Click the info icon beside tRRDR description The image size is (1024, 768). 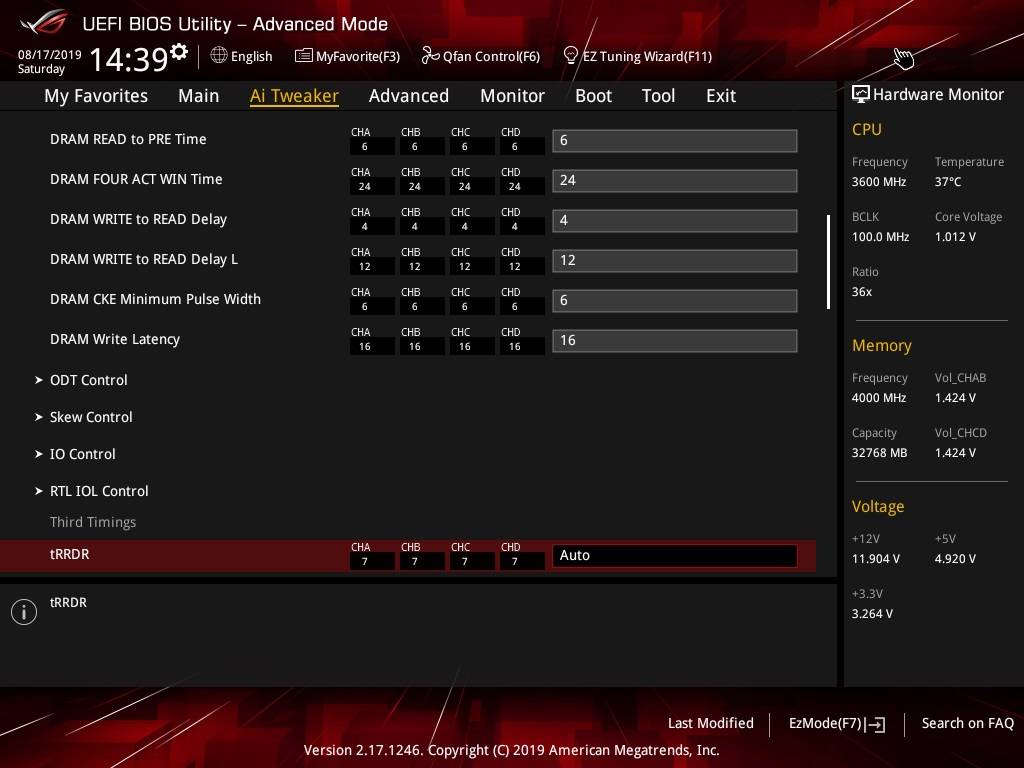coord(24,612)
